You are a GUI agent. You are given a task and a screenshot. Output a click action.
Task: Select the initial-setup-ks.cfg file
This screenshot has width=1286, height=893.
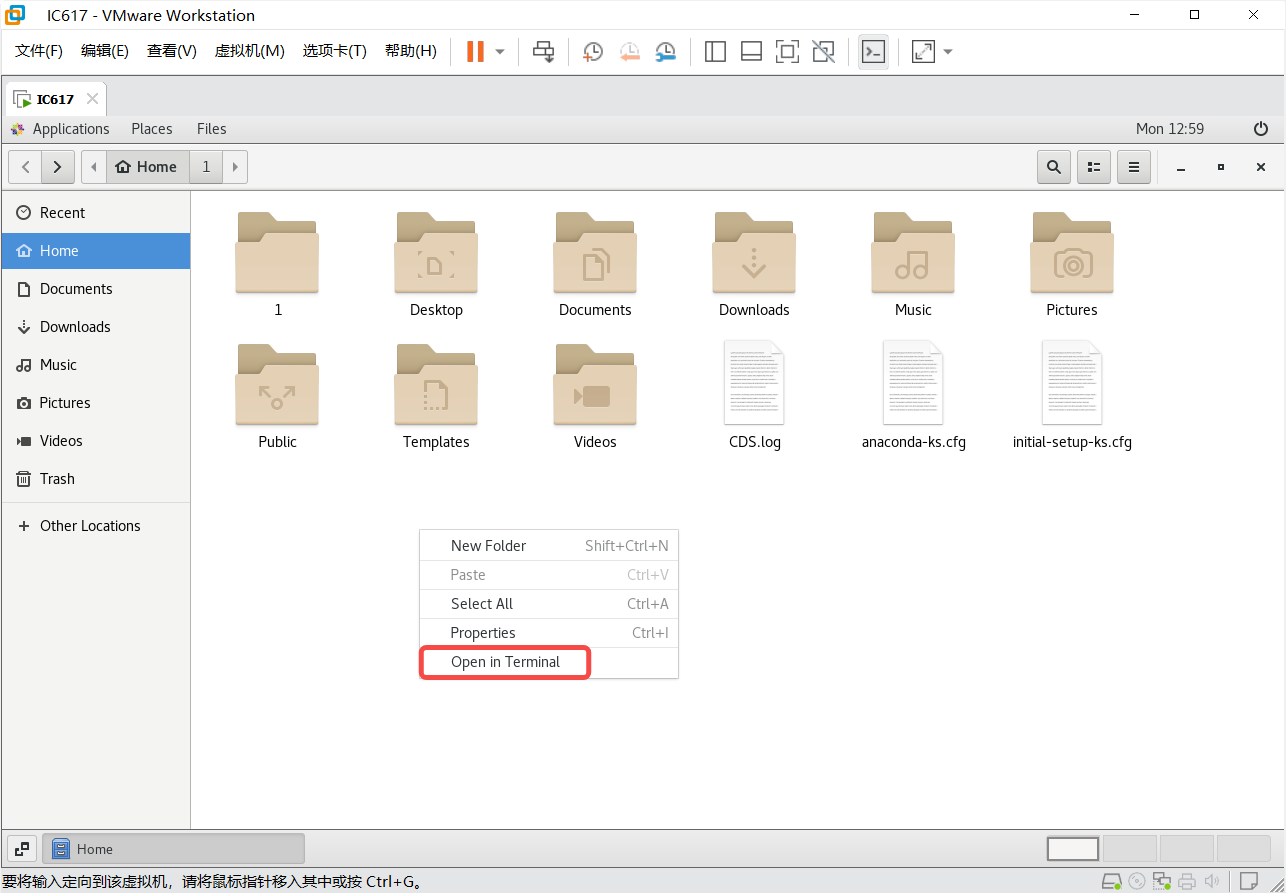(x=1072, y=383)
